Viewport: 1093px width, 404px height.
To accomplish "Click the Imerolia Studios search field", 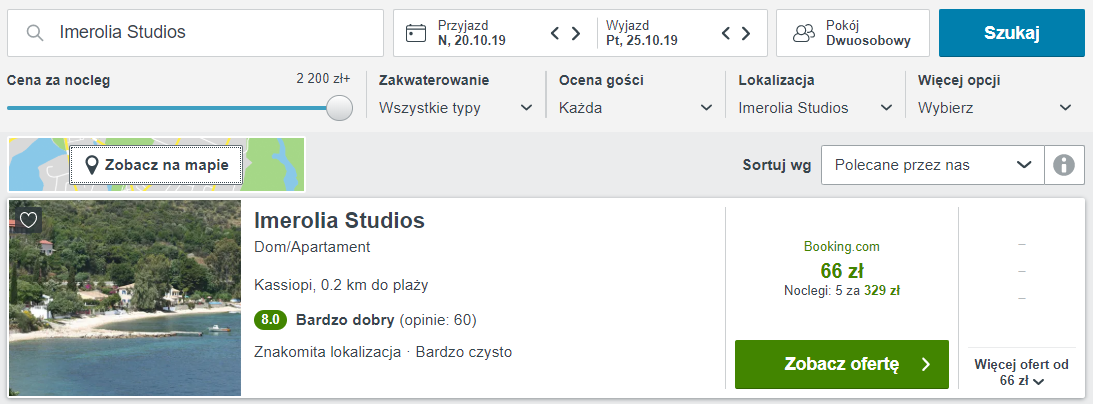I will point(195,33).
